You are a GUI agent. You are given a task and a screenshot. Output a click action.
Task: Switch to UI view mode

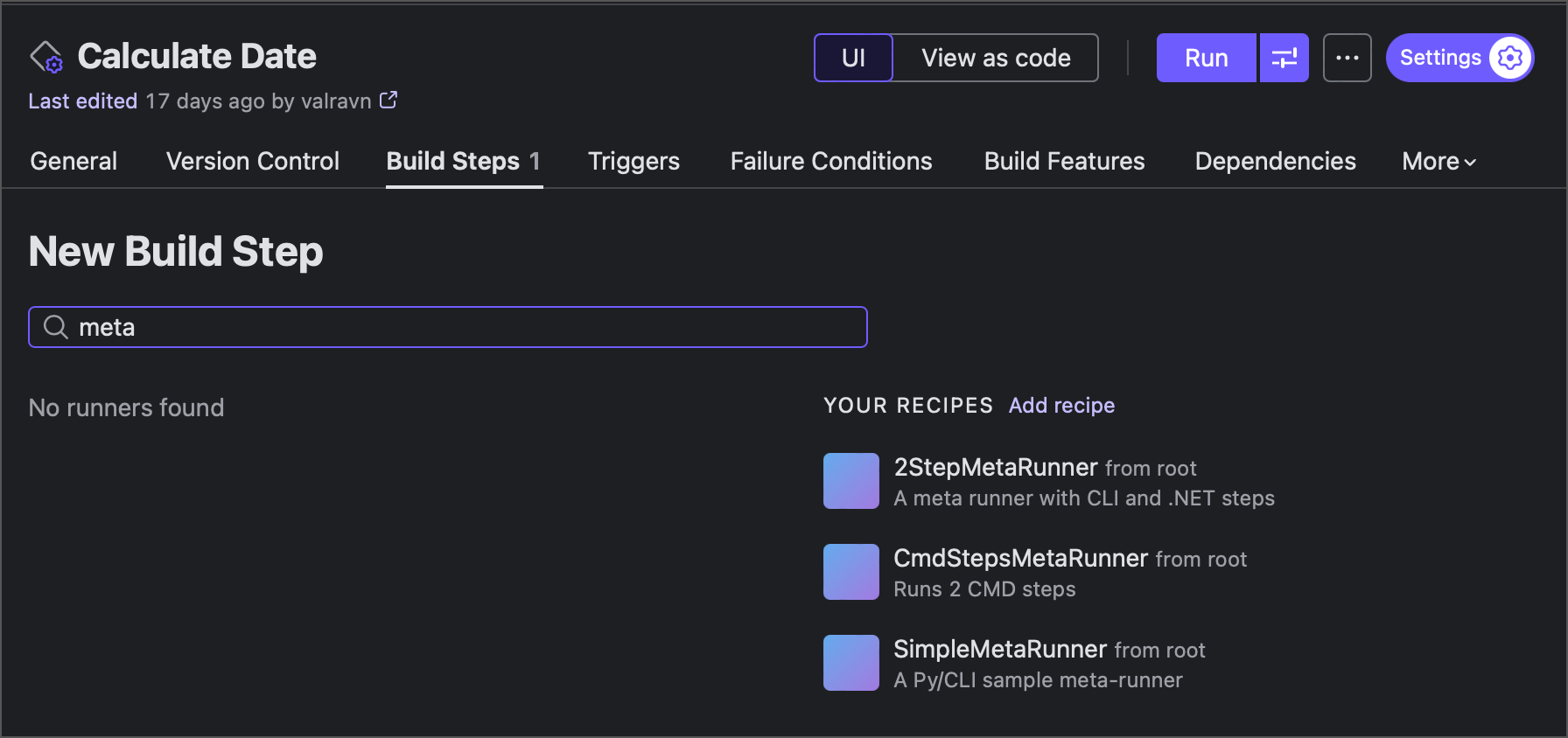(853, 58)
